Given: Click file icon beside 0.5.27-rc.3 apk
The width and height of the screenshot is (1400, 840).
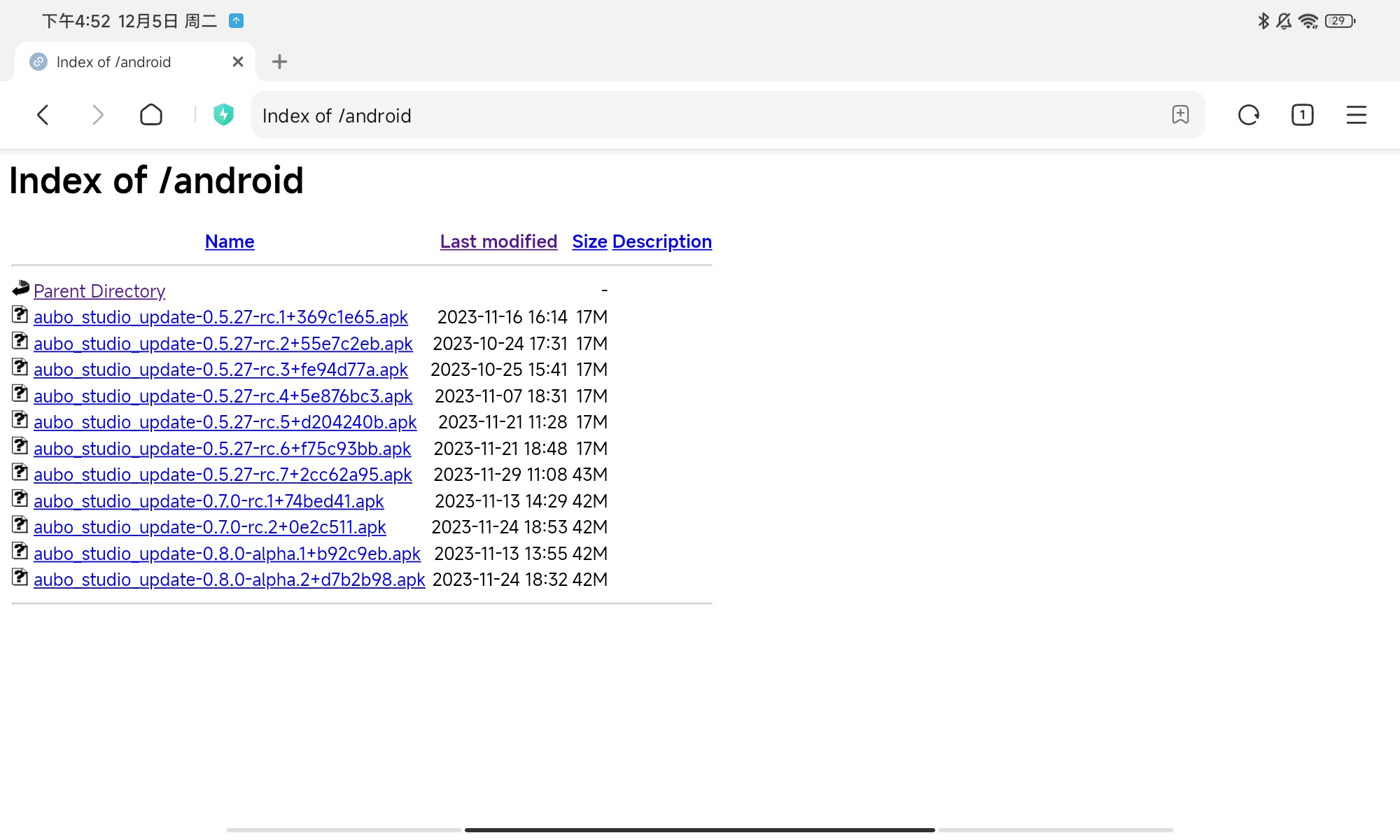Looking at the screenshot, I should pyautogui.click(x=20, y=367).
